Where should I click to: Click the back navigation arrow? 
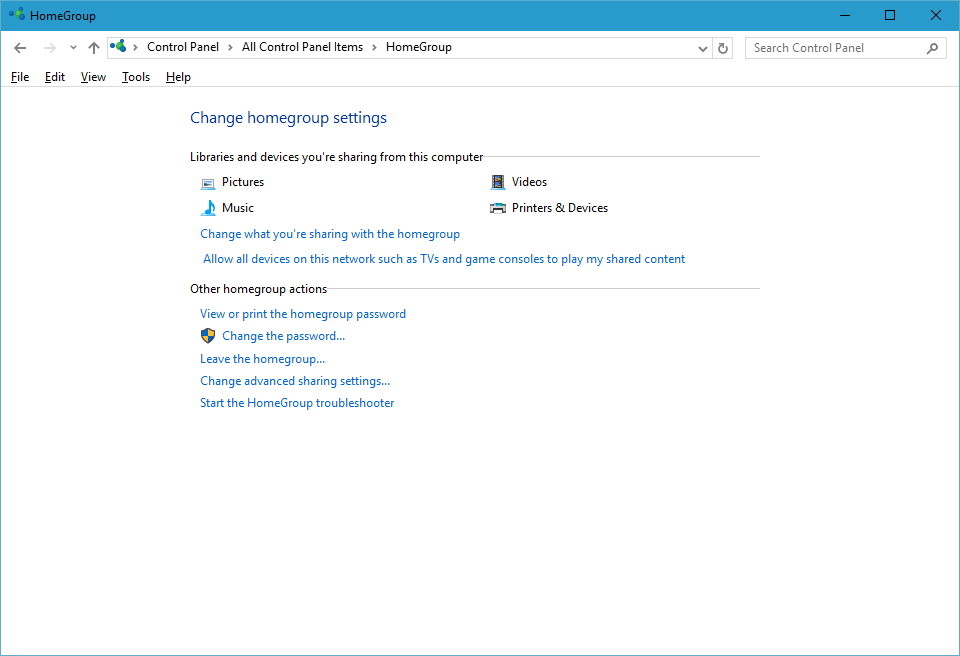[x=20, y=47]
